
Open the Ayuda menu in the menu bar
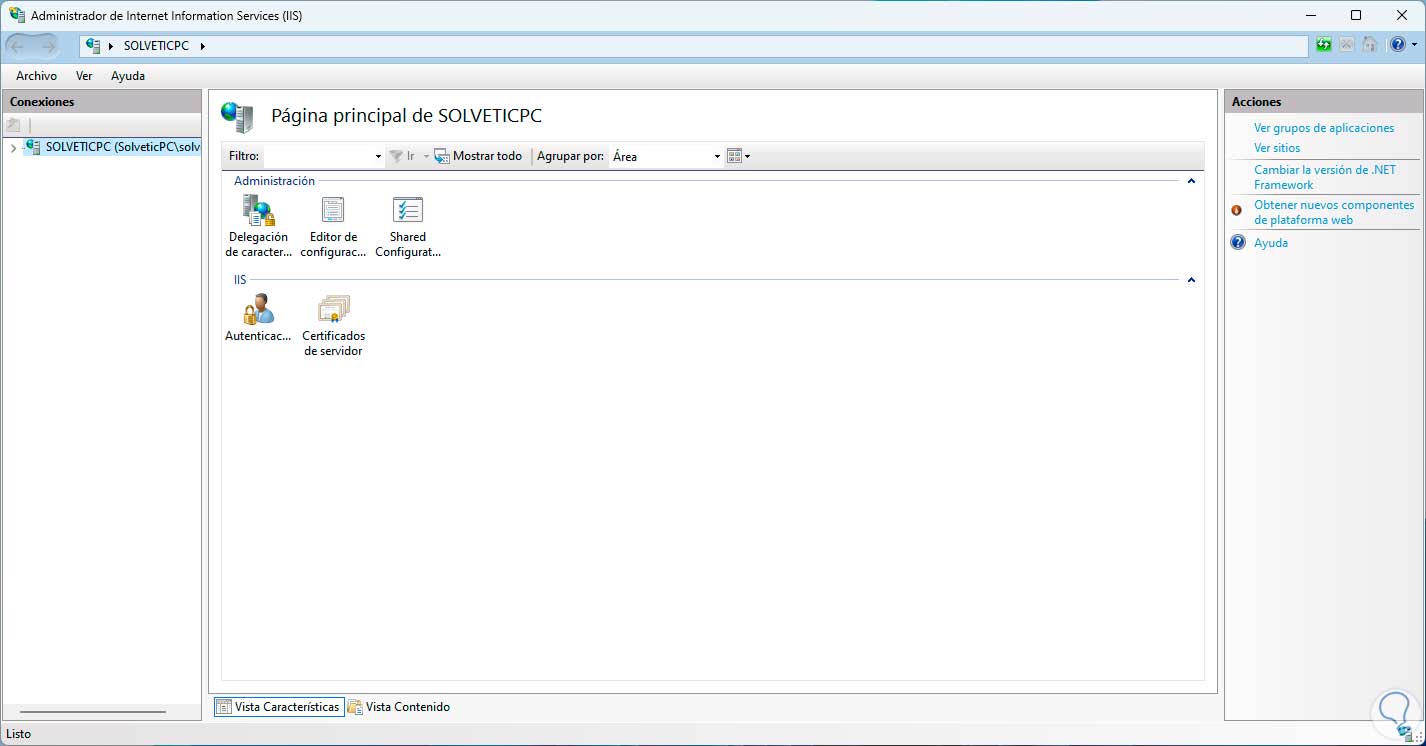point(128,76)
